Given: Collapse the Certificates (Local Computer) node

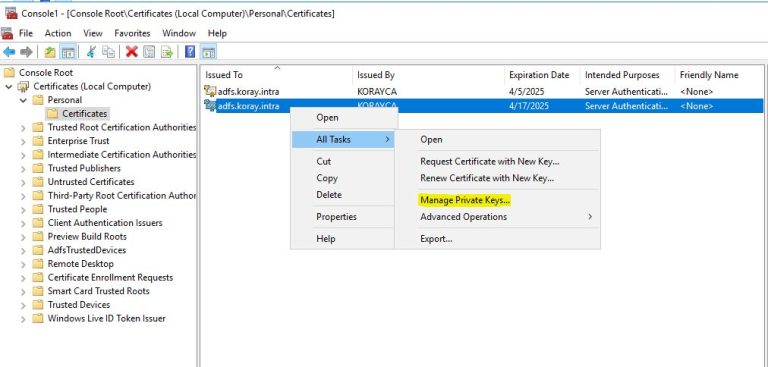Looking at the screenshot, I should (x=9, y=87).
